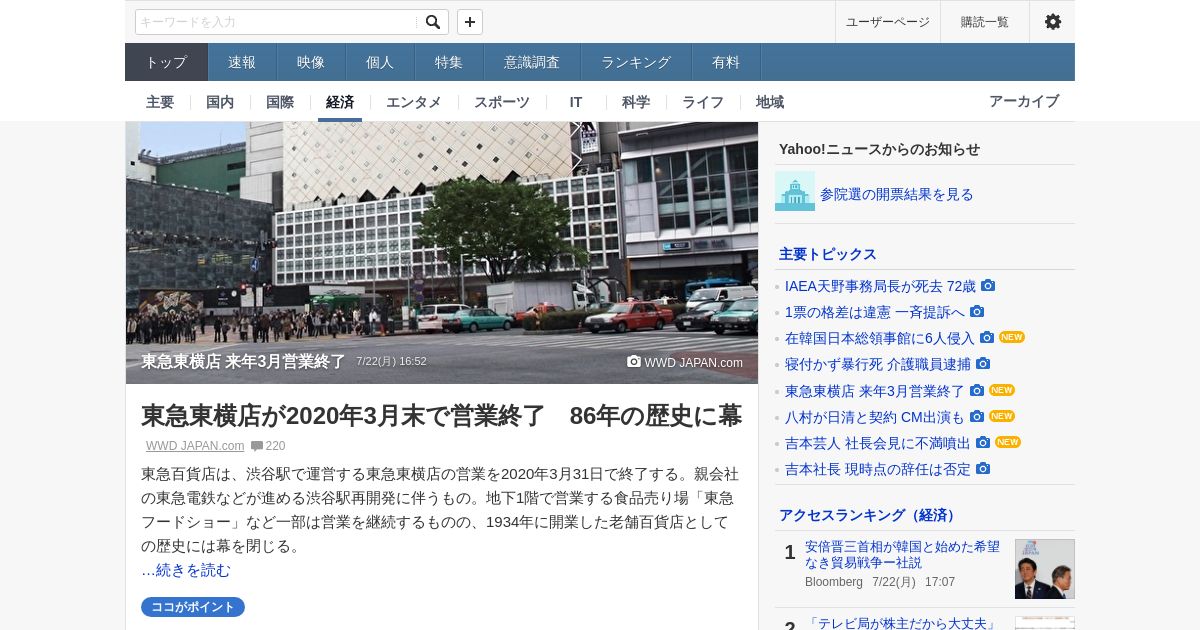Open 参院選の開票結果を見る link

click(897, 194)
